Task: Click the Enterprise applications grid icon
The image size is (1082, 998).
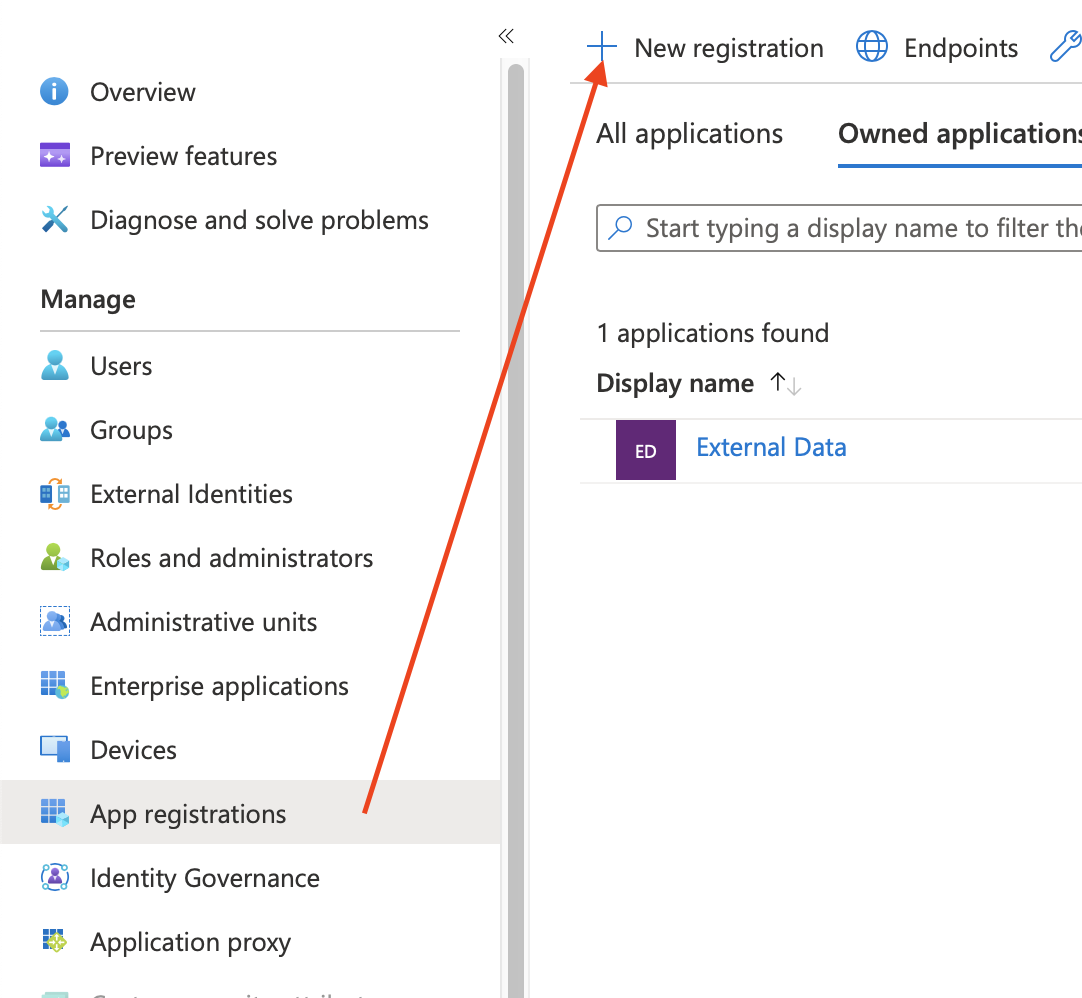Action: tap(54, 686)
